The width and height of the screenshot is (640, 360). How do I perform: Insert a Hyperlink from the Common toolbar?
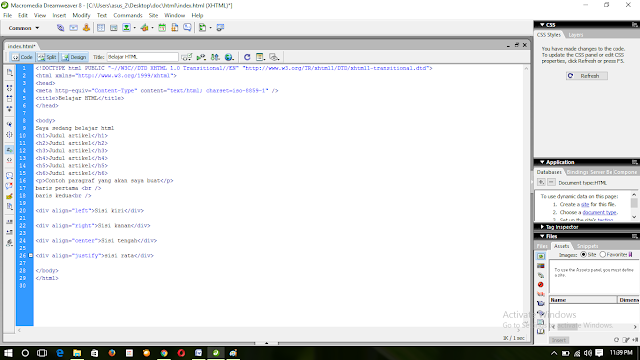coord(60,28)
